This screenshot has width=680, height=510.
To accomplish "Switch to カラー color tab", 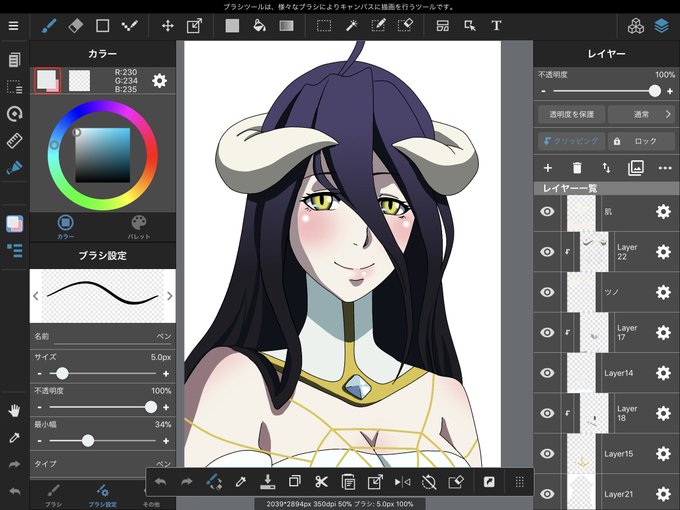I will [x=65, y=227].
